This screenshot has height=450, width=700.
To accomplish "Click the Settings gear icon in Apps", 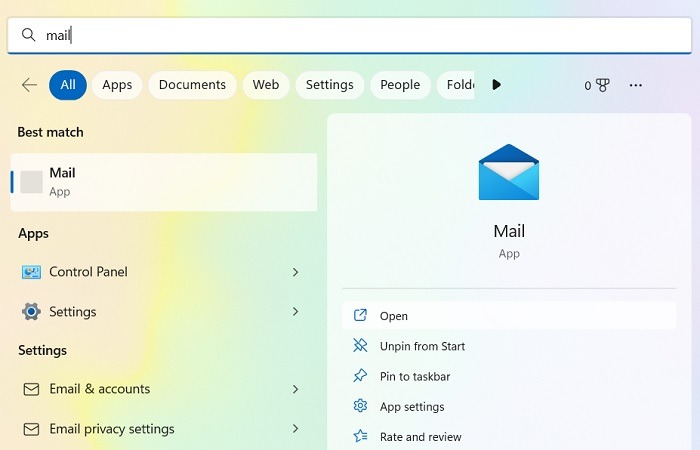I will click(x=31, y=312).
